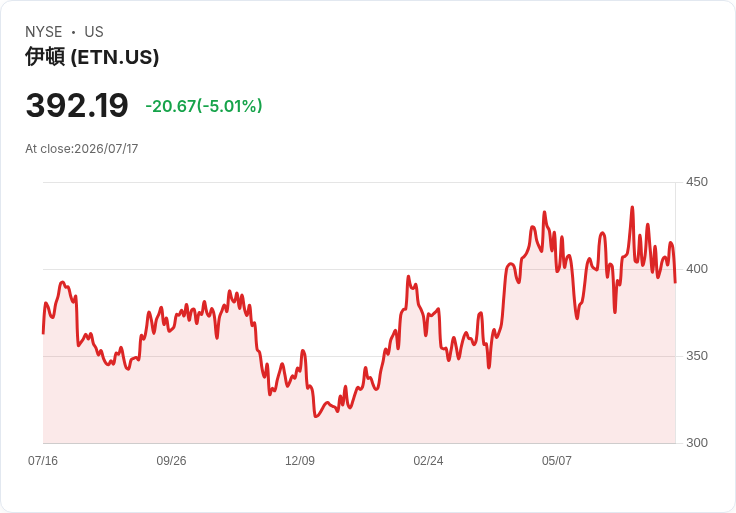Viewport: 736px width, 513px height.
Task: Click the highest peak of the price line
Action: click(x=632, y=207)
